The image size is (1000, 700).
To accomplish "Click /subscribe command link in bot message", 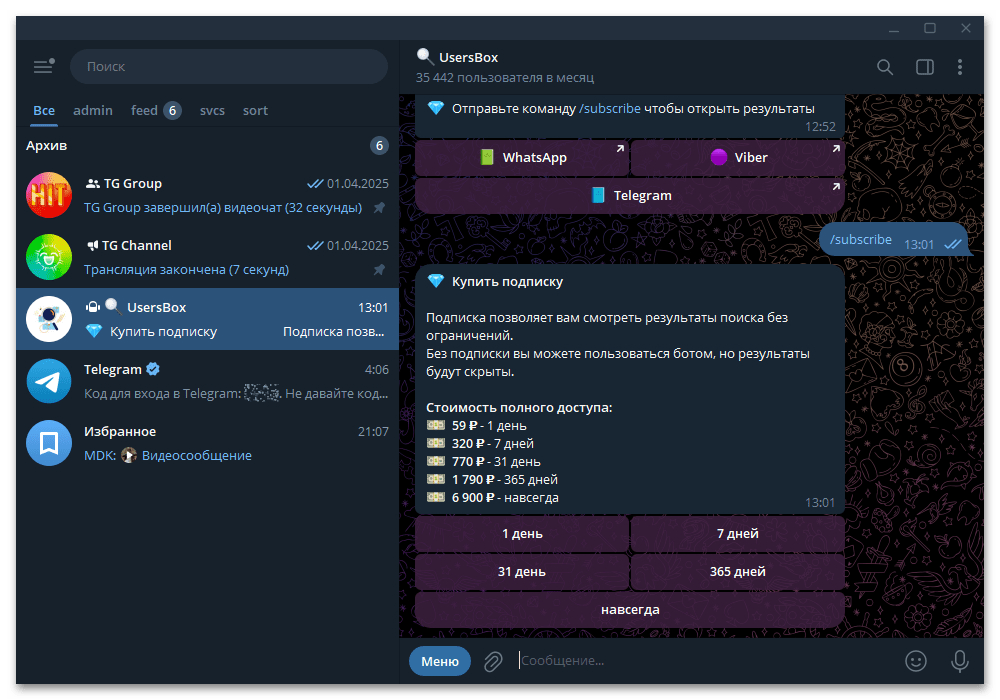I will (610, 108).
